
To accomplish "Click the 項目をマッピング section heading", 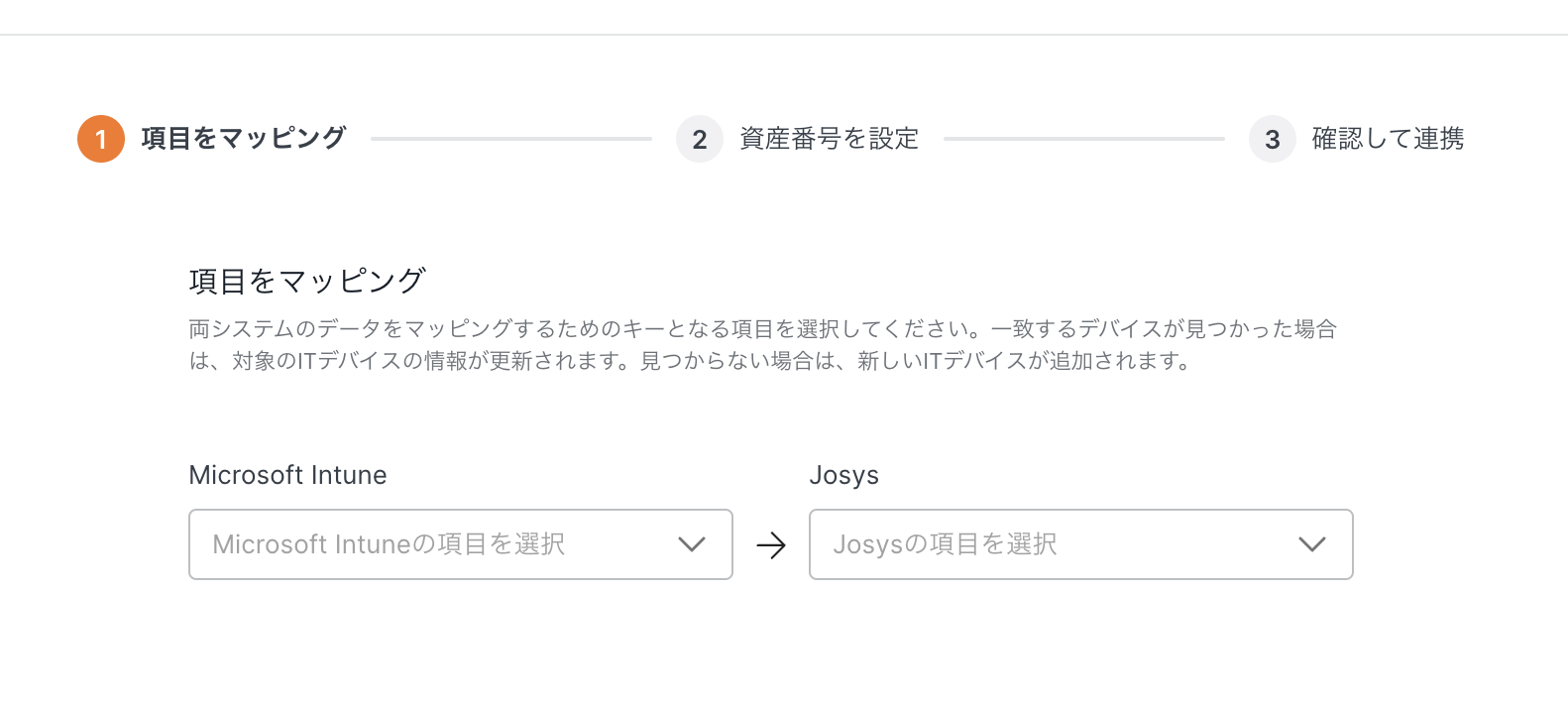I will click(307, 282).
